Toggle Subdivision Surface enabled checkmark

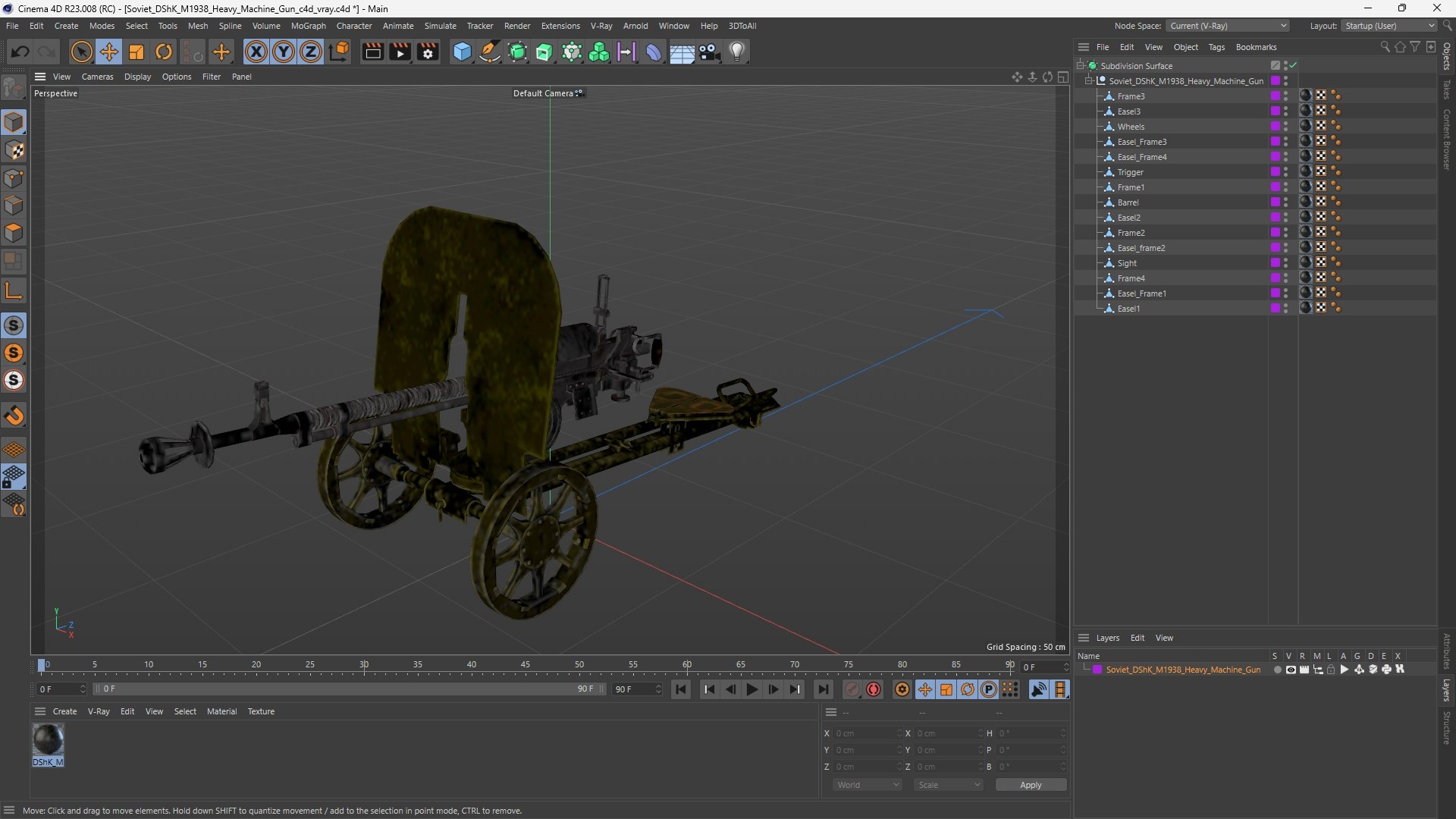tap(1293, 66)
